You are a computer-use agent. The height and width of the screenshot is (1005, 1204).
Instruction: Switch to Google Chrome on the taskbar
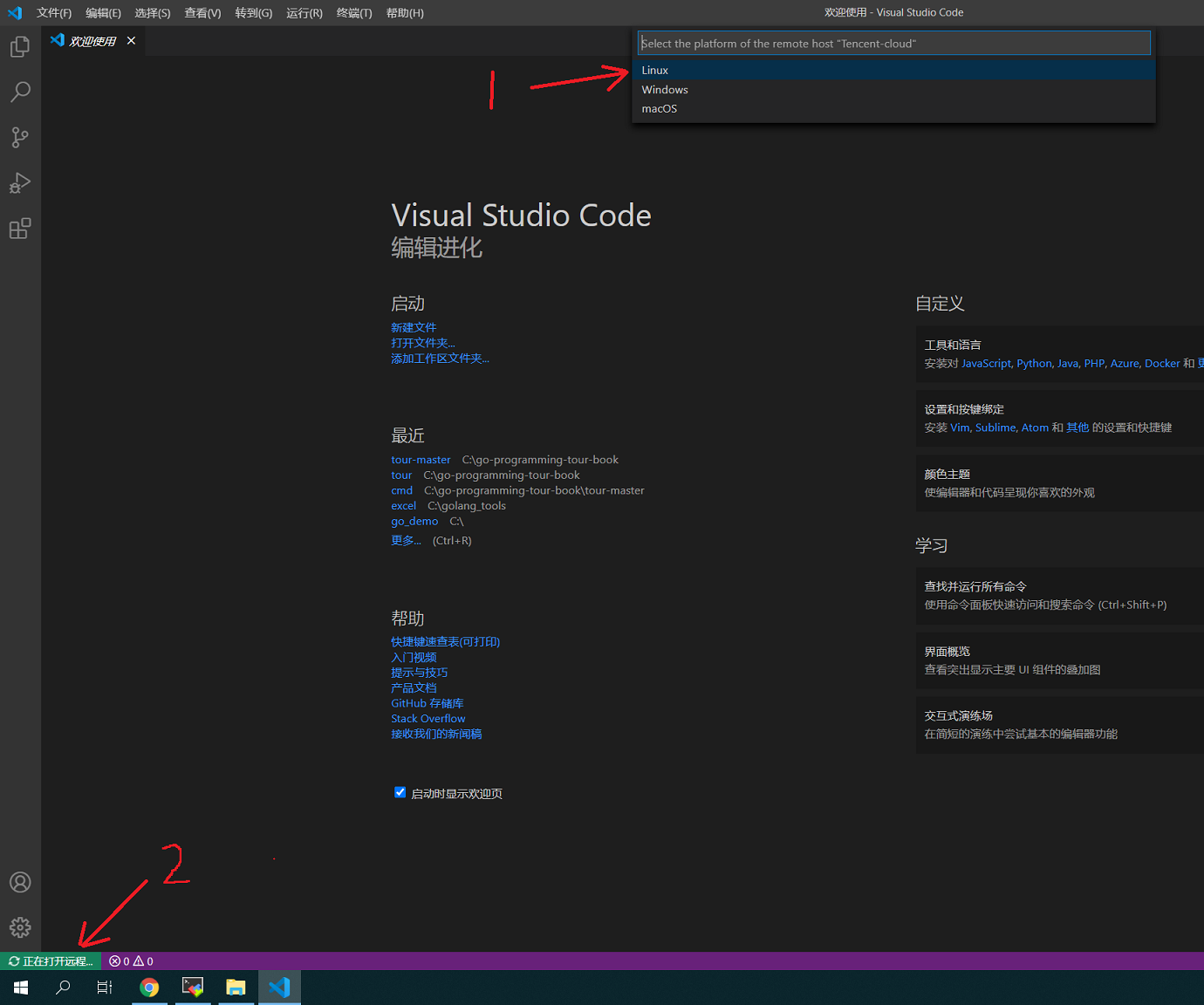(x=150, y=988)
